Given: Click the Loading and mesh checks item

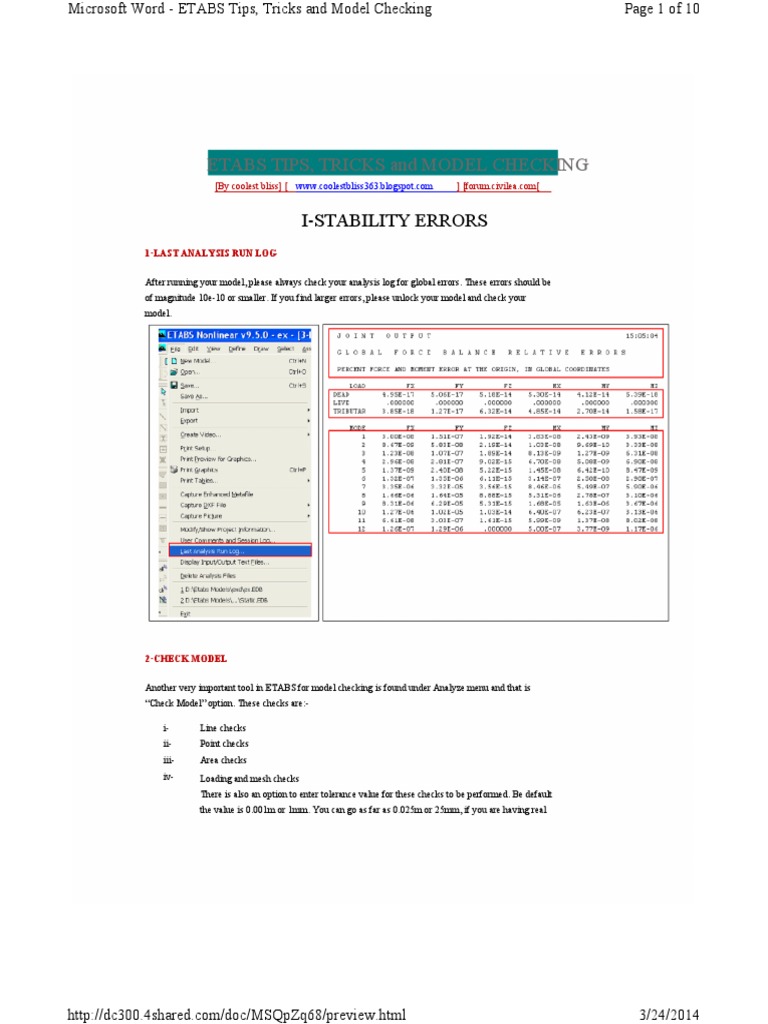Looking at the screenshot, I should (249, 779).
